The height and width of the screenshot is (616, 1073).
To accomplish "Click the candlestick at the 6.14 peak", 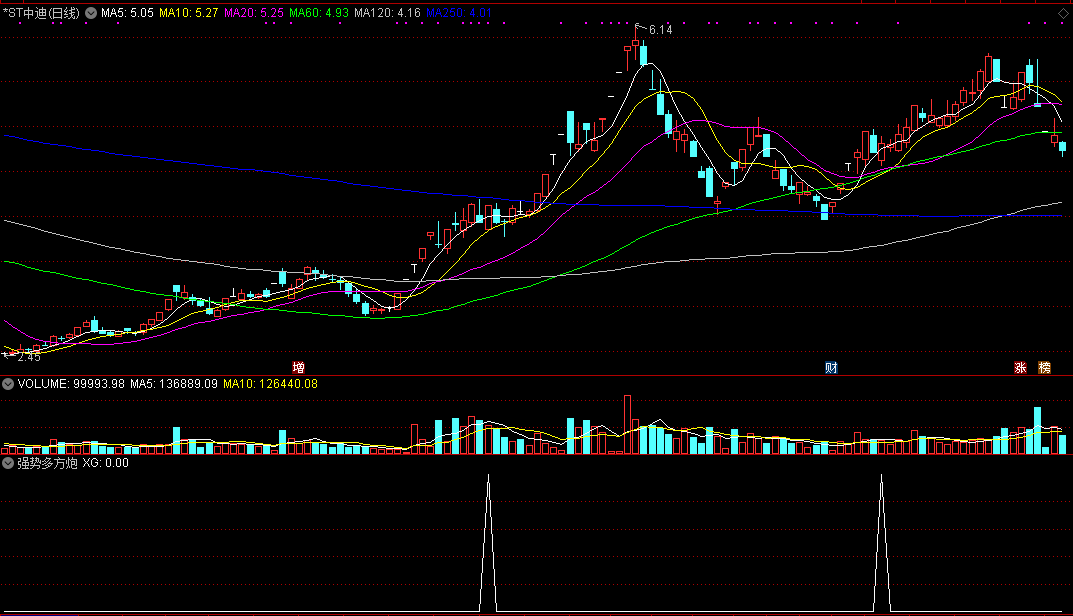I will [x=636, y=44].
